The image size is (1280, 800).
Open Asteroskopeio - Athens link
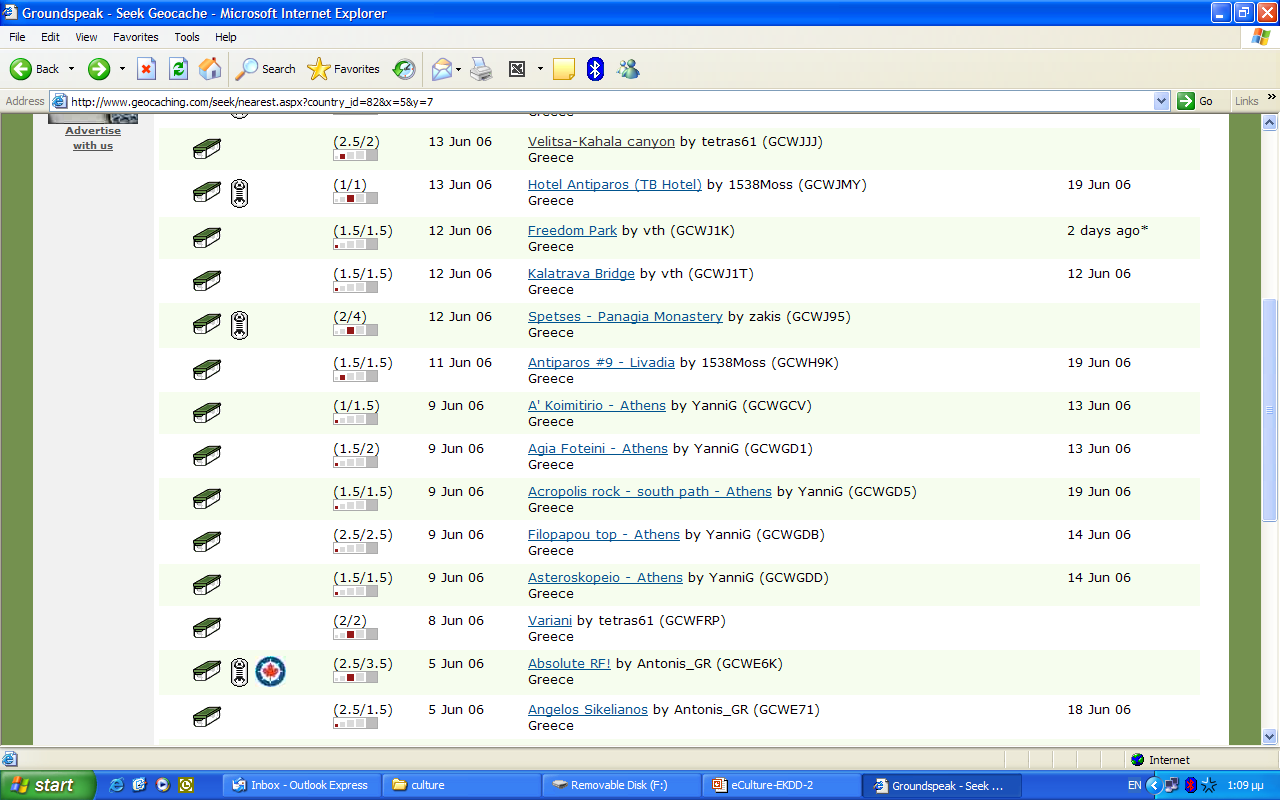[605, 577]
